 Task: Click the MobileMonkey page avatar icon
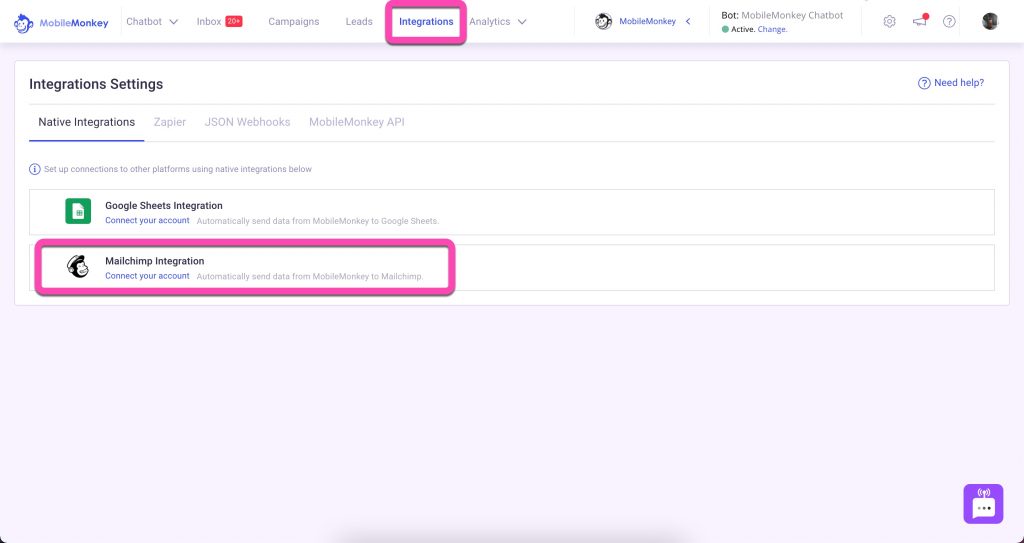tap(603, 22)
